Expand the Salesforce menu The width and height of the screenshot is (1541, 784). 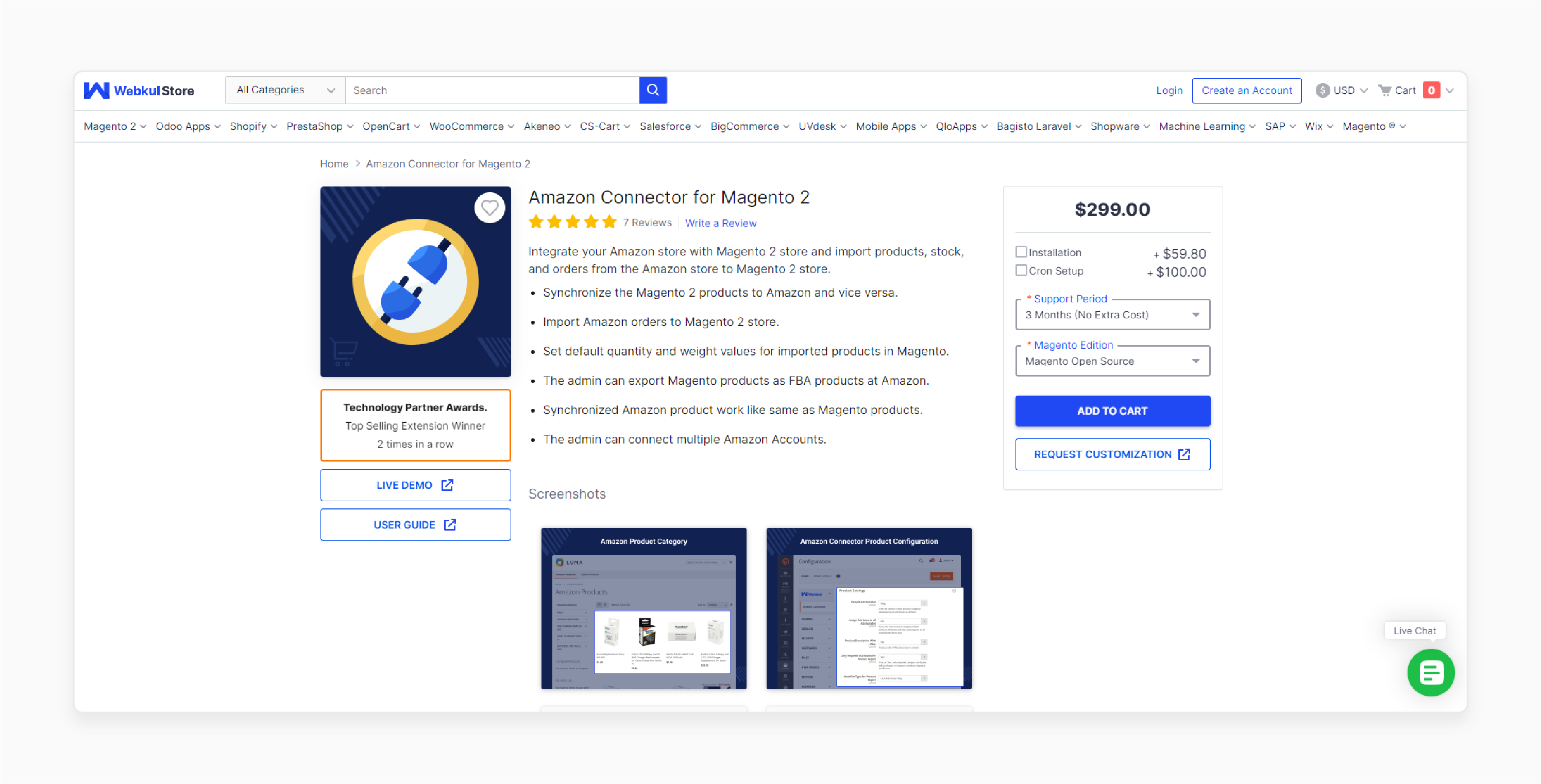670,126
